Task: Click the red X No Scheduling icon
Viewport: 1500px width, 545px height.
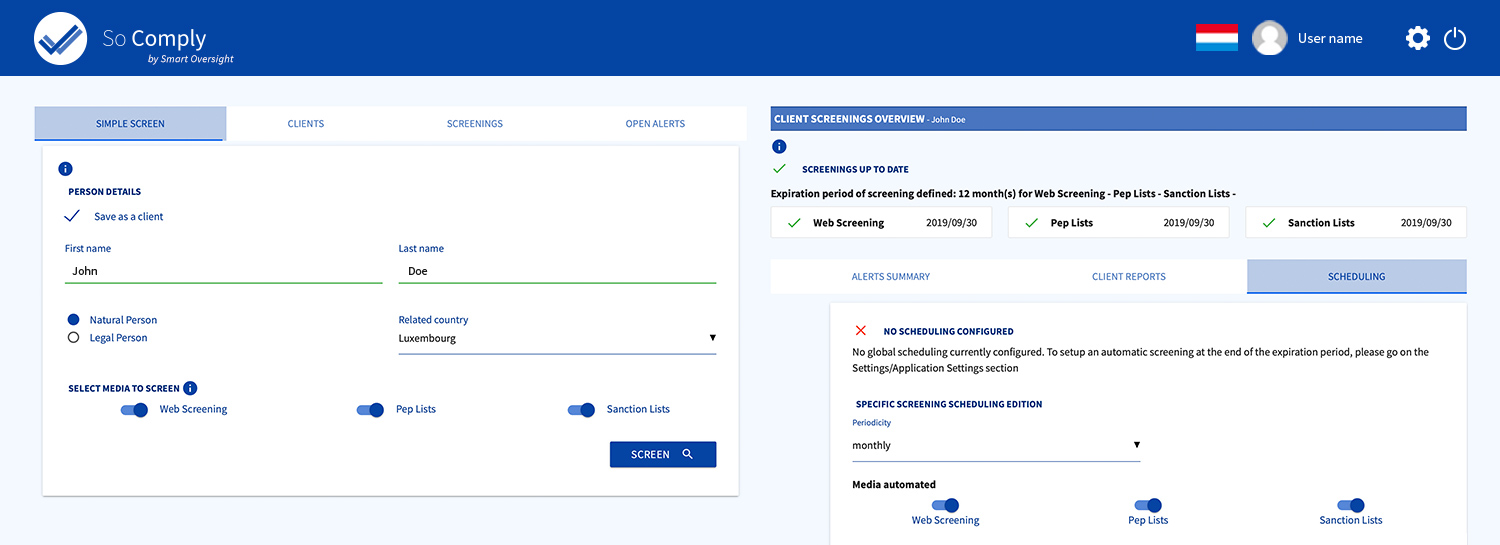Action: 860,330
